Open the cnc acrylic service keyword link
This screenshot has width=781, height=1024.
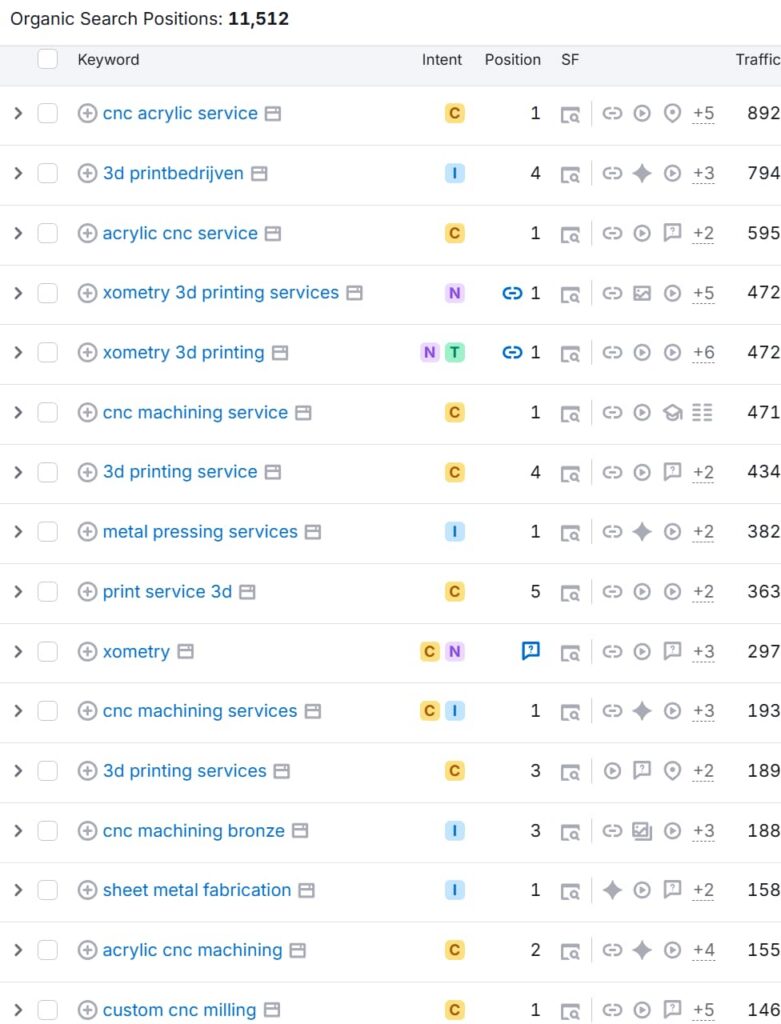[180, 114]
